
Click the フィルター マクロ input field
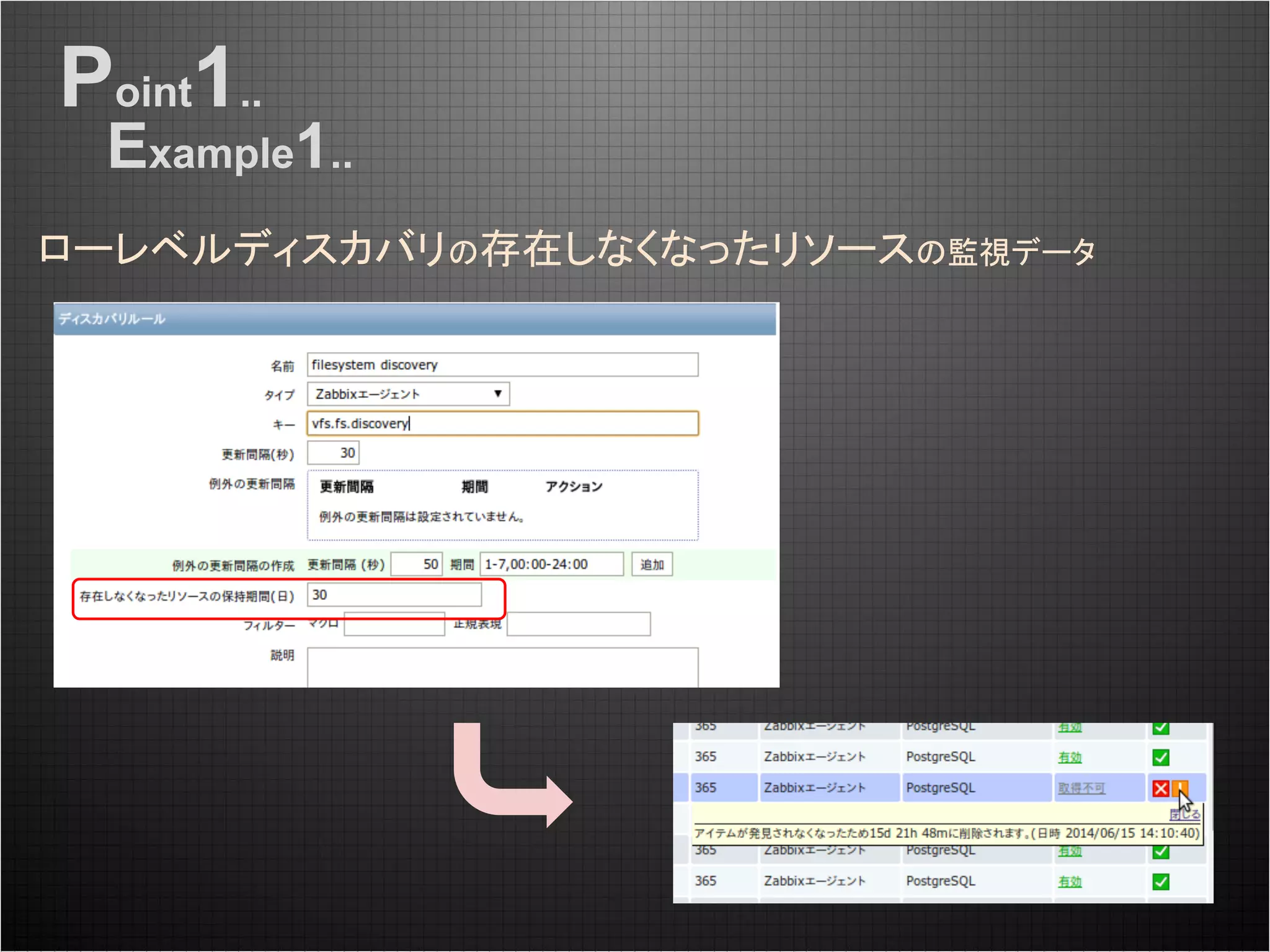coord(394,624)
